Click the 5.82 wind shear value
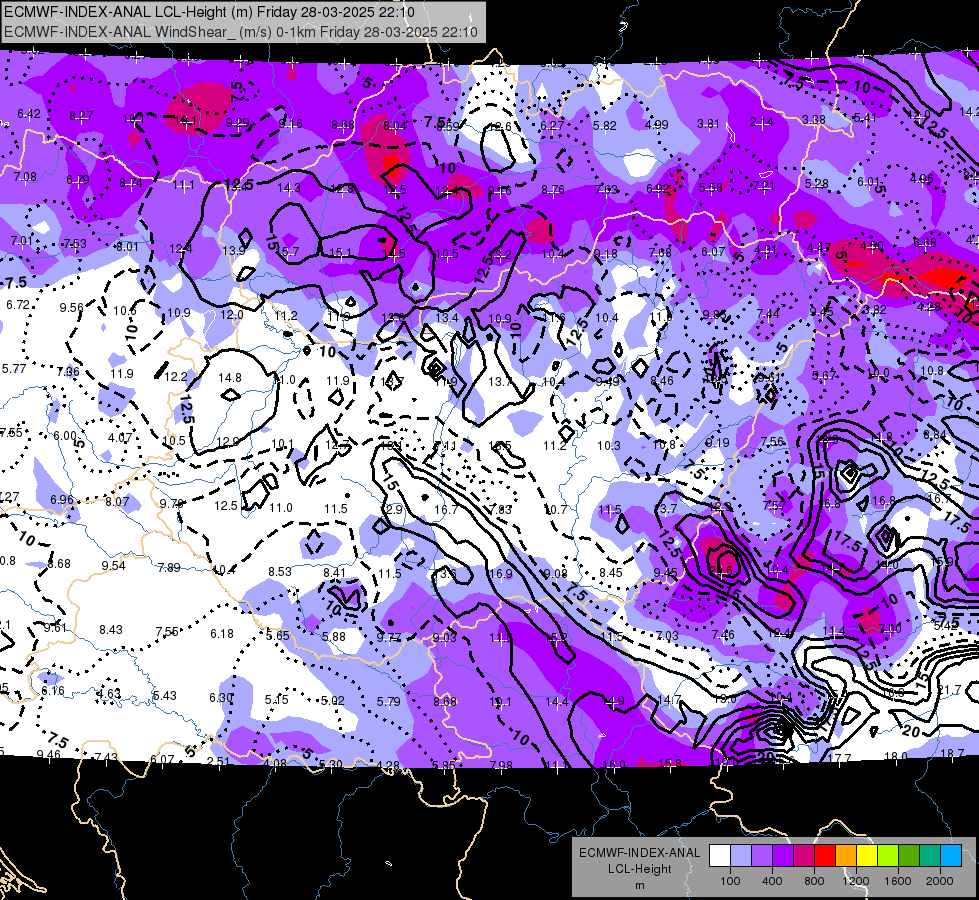This screenshot has height=900, width=979. (604, 126)
